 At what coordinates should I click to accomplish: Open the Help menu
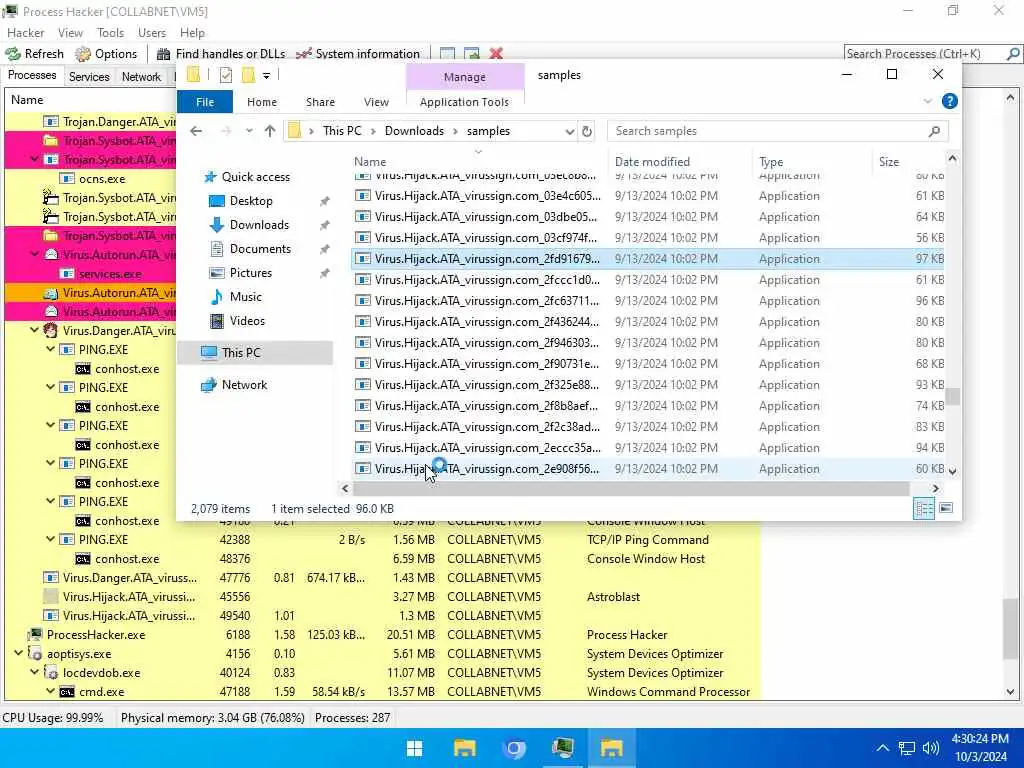coord(192,33)
